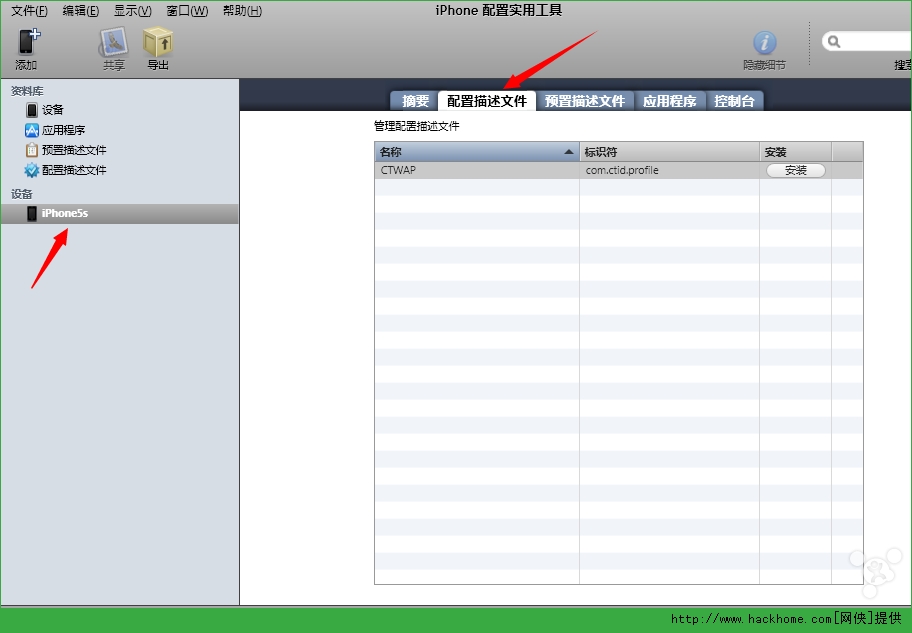The height and width of the screenshot is (633, 912).
Task: Click the iPhone5s phone icon in sidebar
Action: (32, 213)
